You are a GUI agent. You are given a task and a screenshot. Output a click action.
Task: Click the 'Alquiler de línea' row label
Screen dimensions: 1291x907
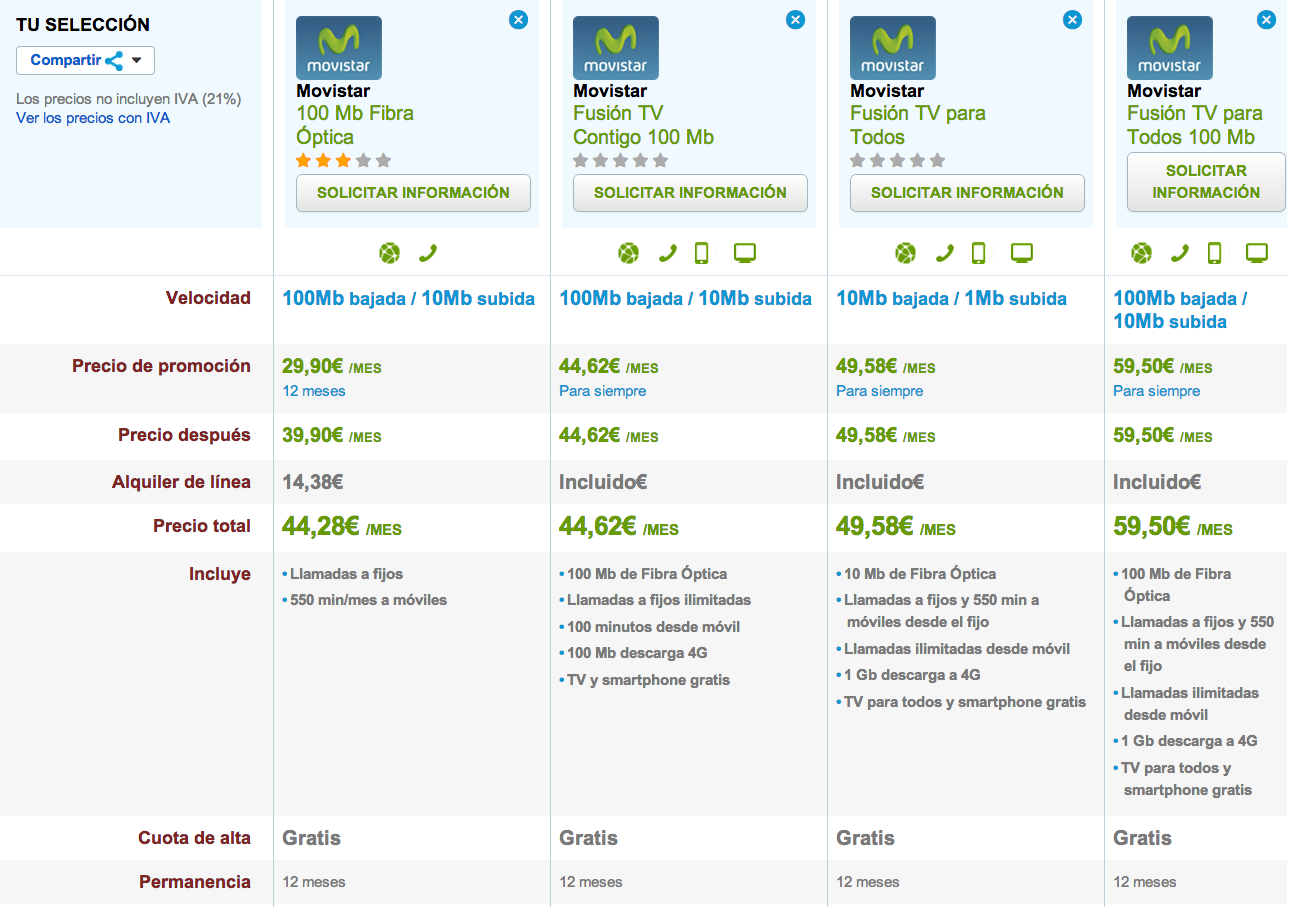181,482
